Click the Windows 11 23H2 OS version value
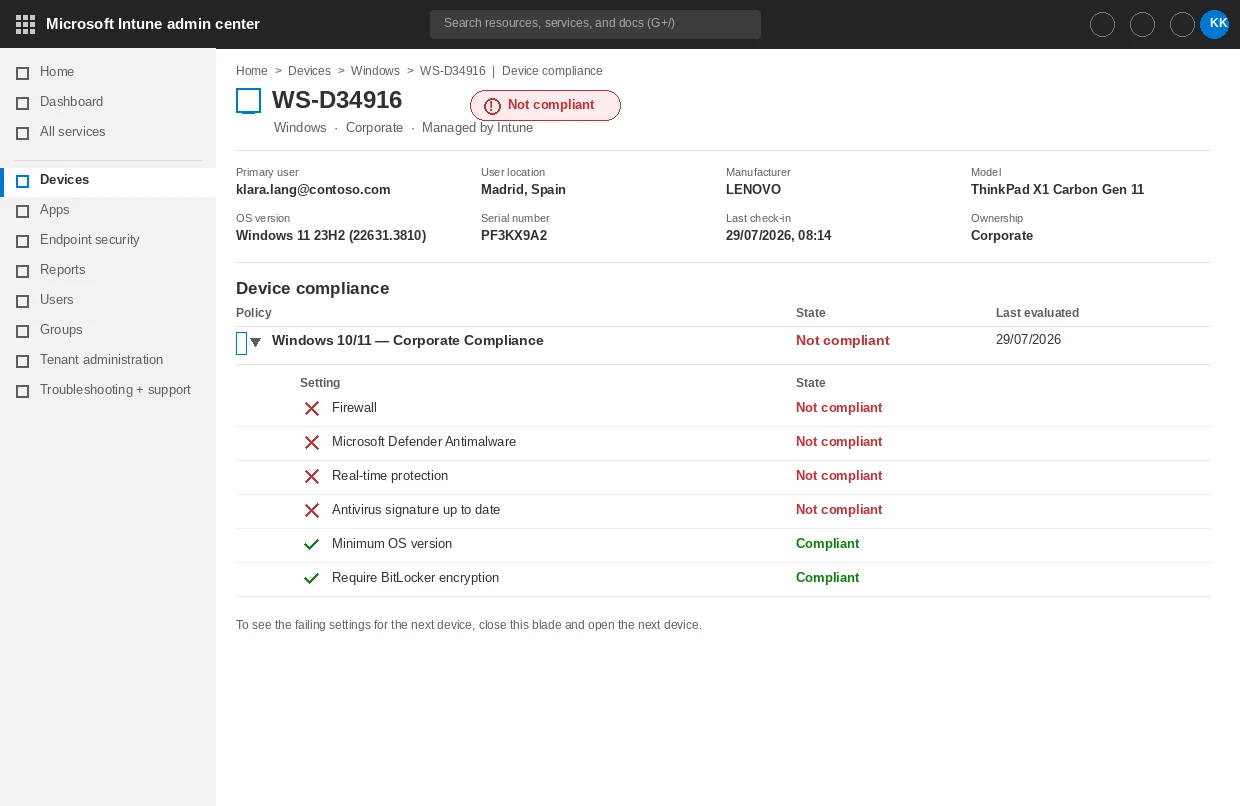Screen dimensions: 1240x806 click(x=331, y=236)
